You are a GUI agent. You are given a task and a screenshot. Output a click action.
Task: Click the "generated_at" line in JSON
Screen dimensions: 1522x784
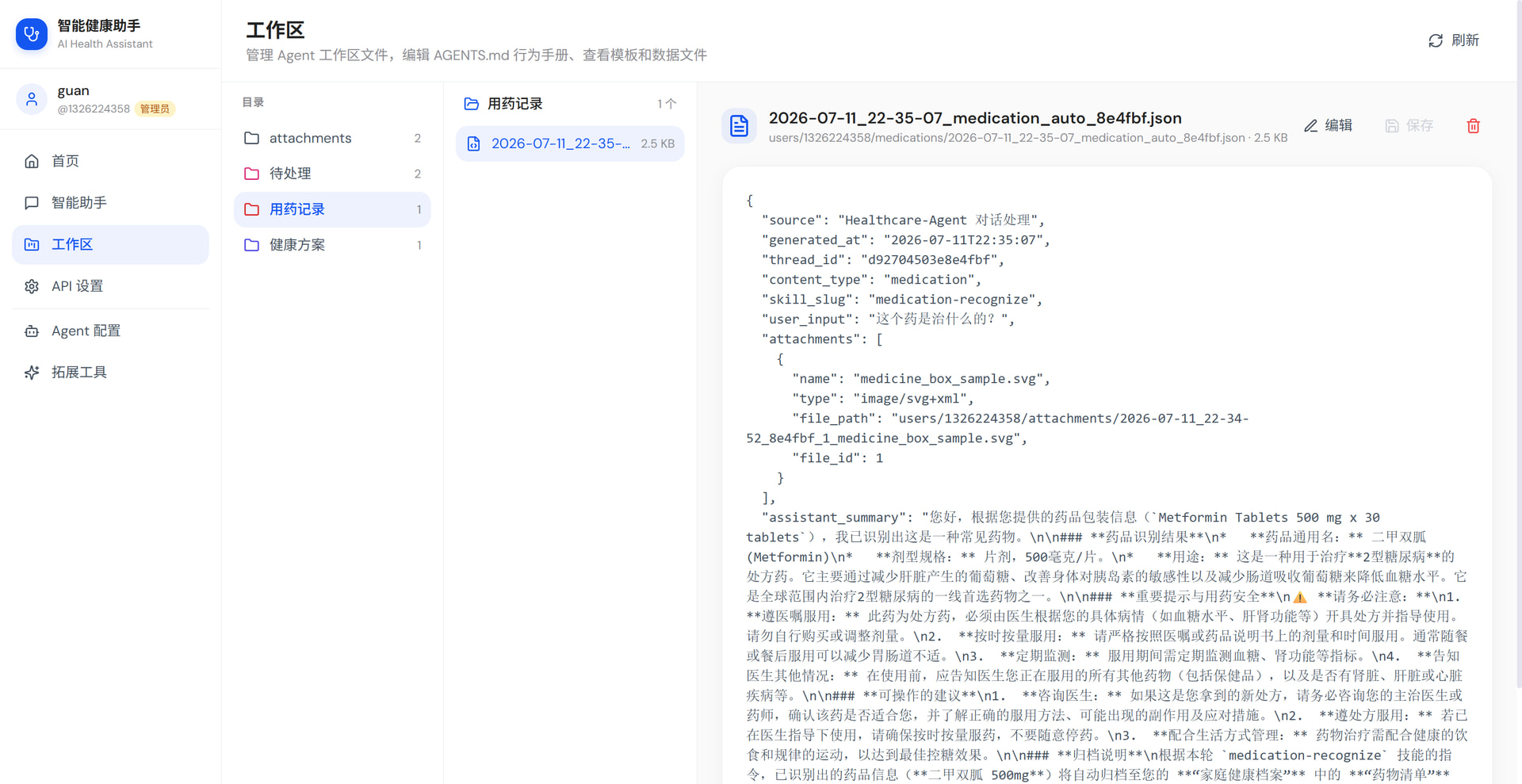click(x=906, y=240)
